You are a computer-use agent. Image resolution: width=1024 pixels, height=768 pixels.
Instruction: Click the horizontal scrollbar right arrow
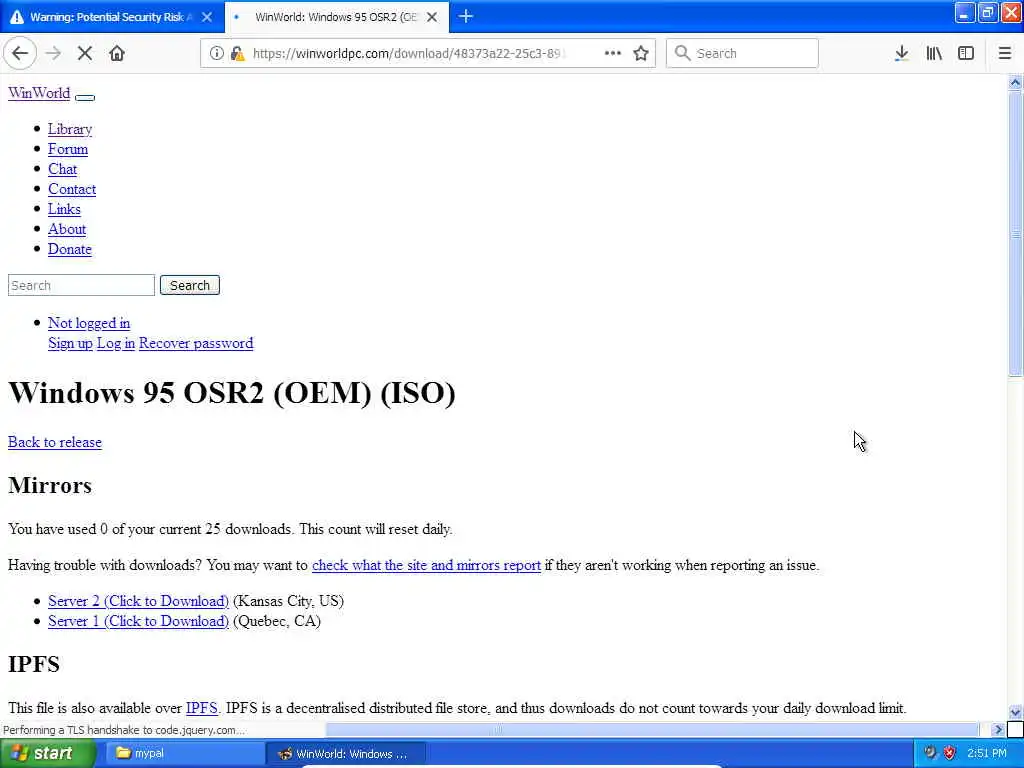[x=997, y=730]
